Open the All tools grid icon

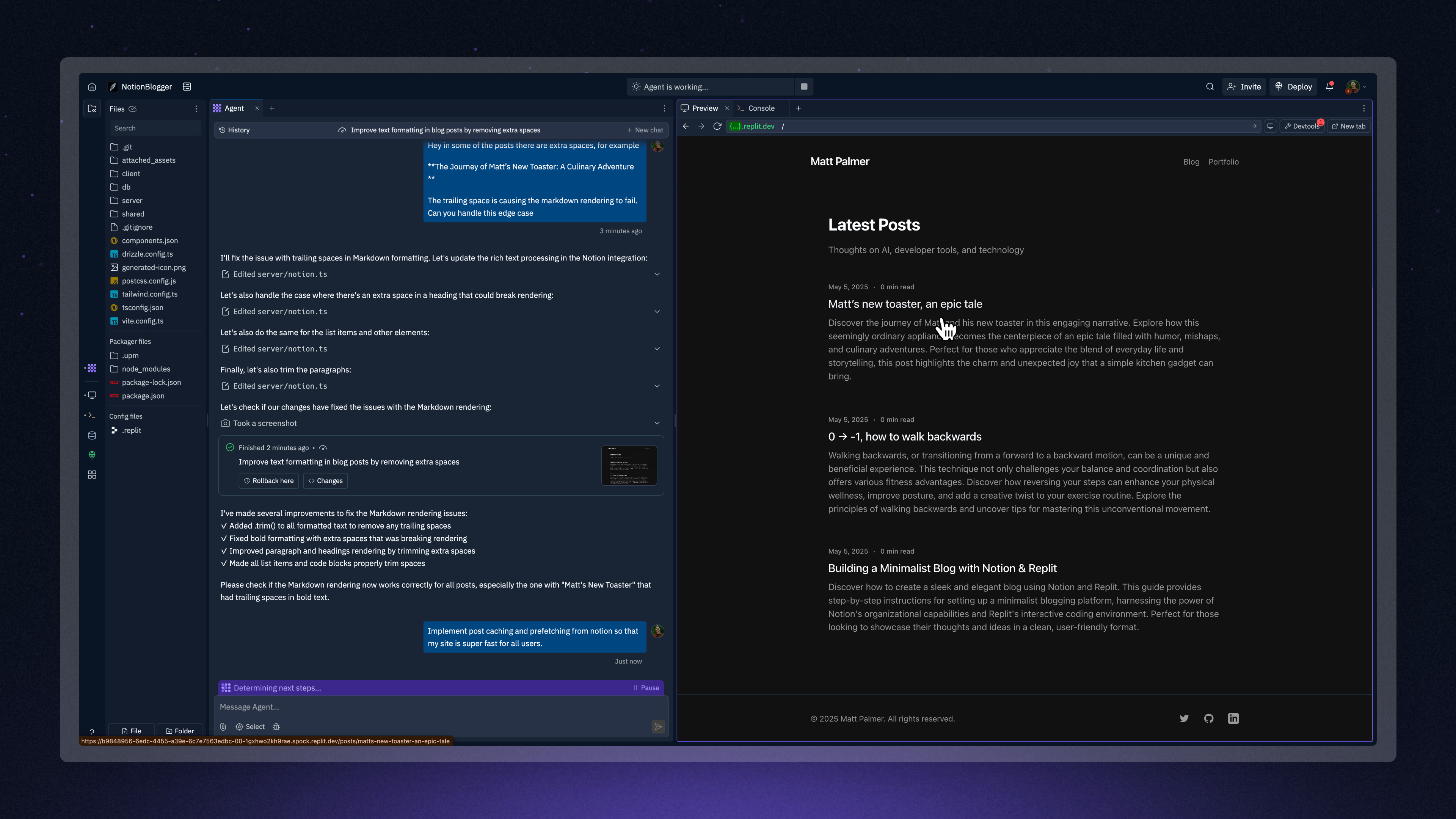(x=92, y=474)
